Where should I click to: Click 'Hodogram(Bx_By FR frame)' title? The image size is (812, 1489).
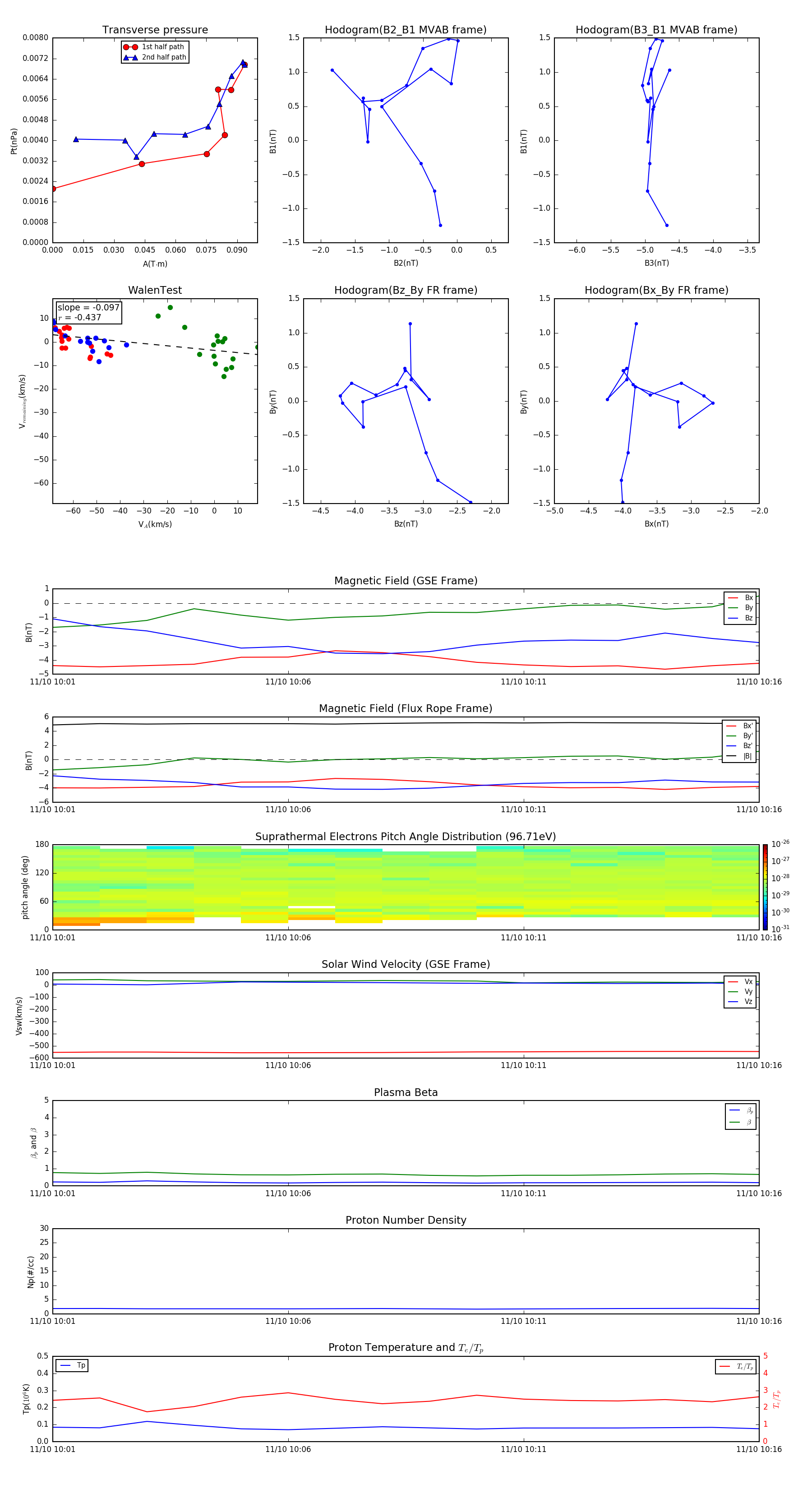pos(656,290)
